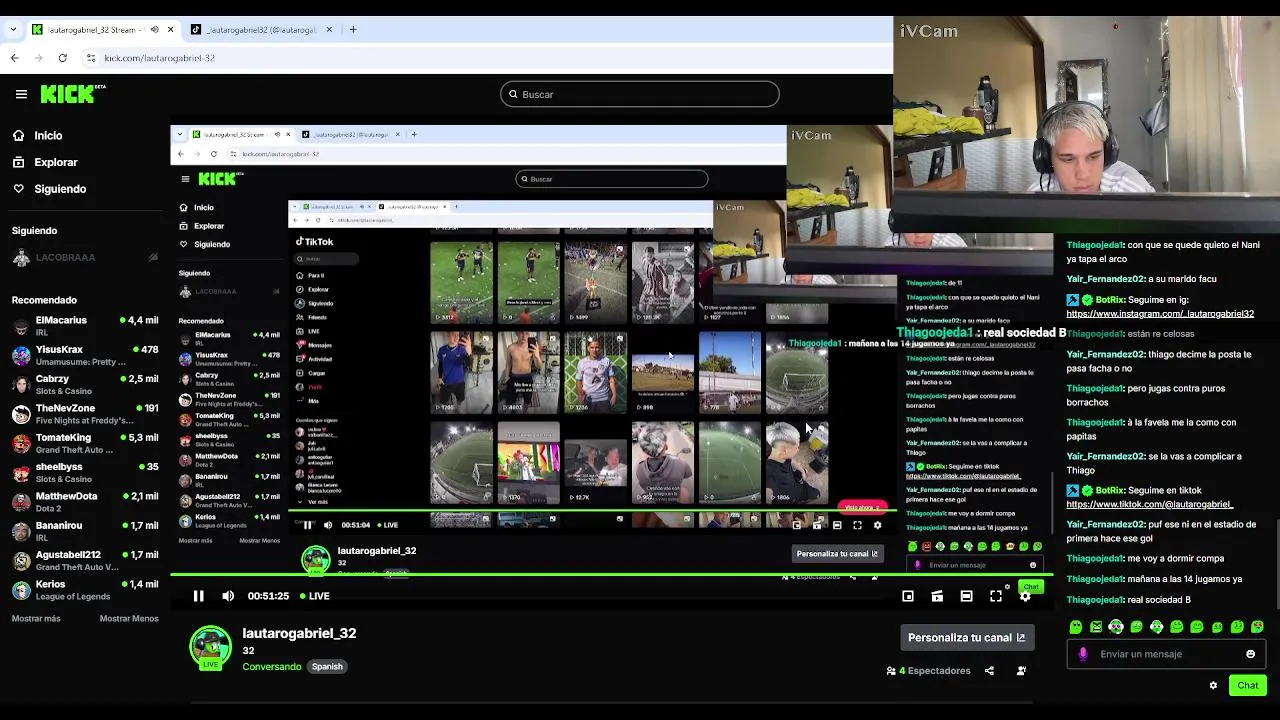Viewport: 1280px width, 720px height.
Task: Open Siguiendo in sidebar
Action: 49,189
